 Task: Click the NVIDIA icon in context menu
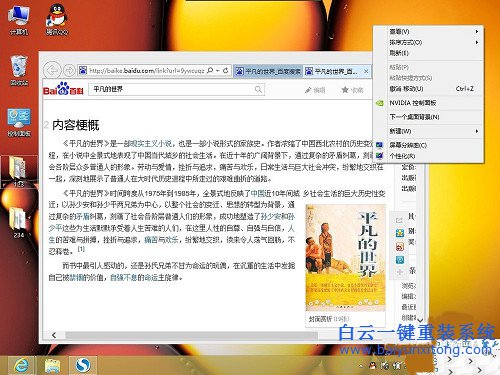[x=379, y=103]
